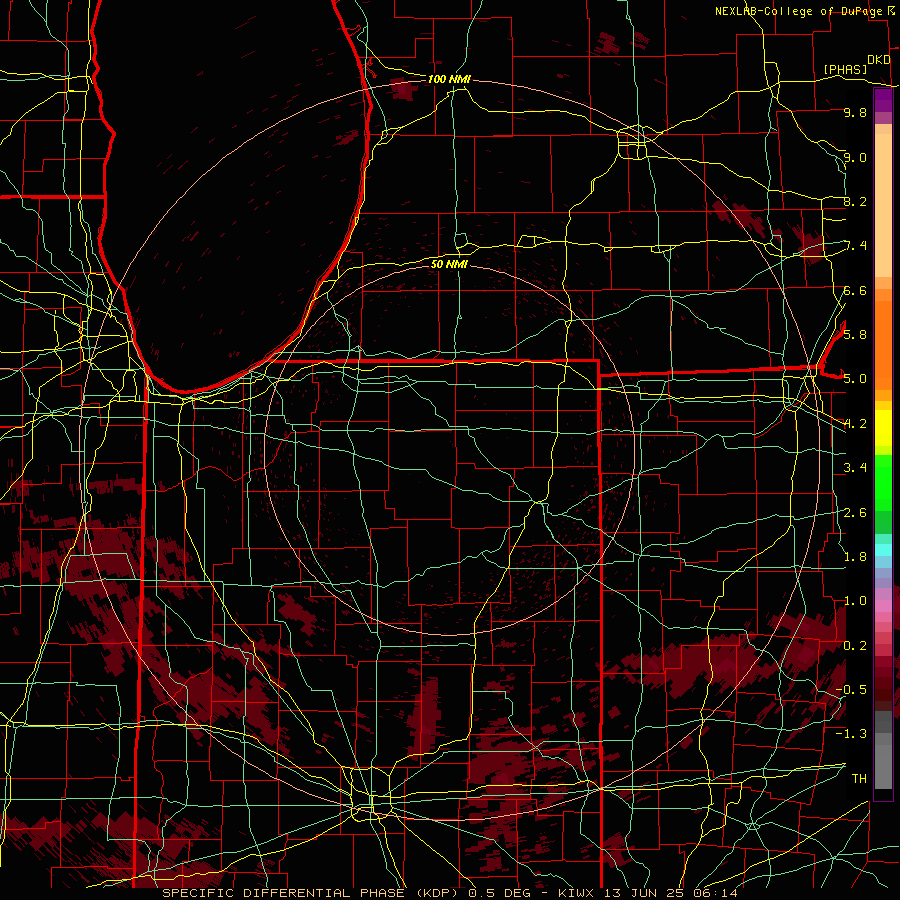Click the DKD legend heading
900x900 pixels.
878,60
